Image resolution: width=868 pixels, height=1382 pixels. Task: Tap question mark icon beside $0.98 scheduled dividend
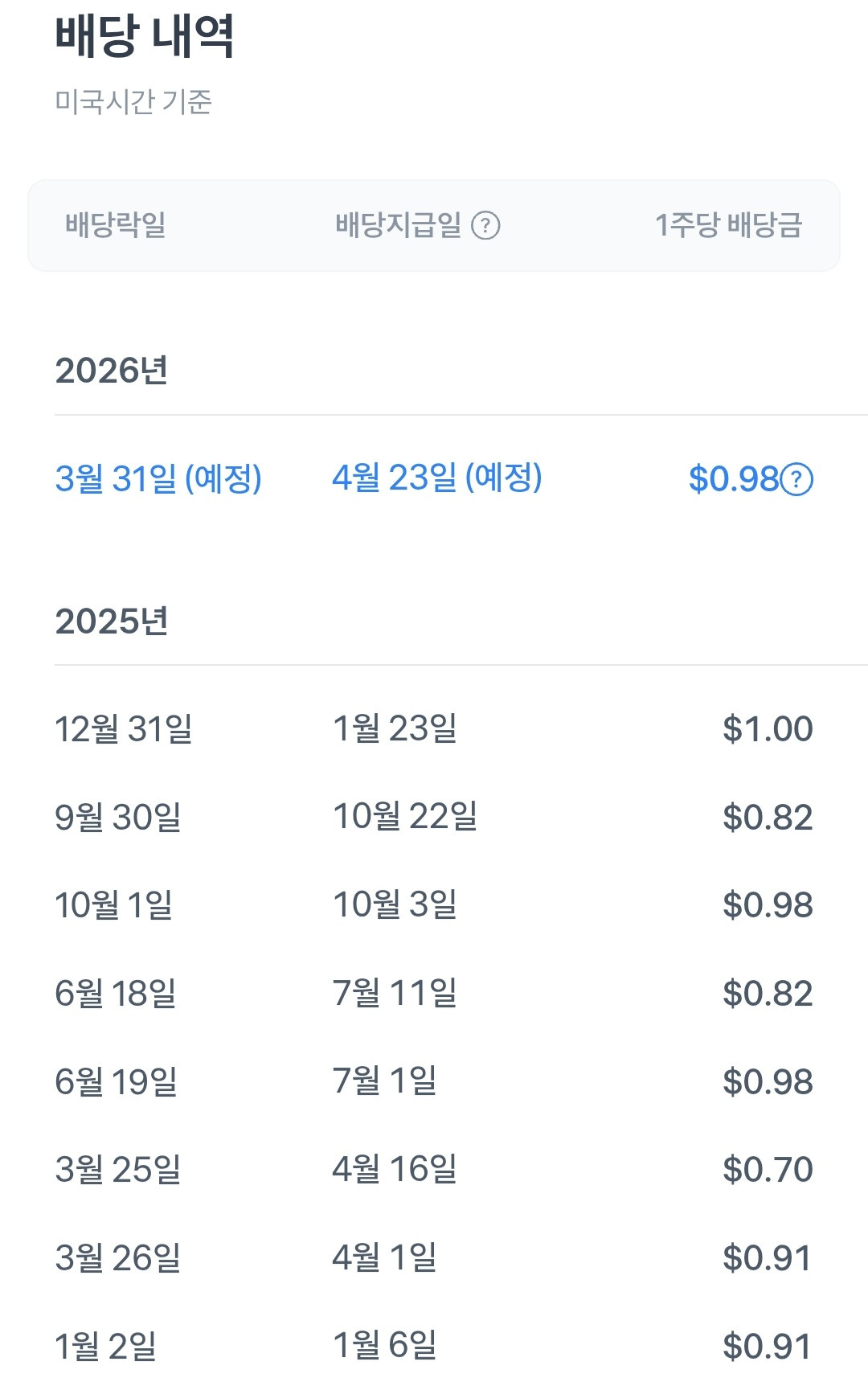tap(797, 480)
